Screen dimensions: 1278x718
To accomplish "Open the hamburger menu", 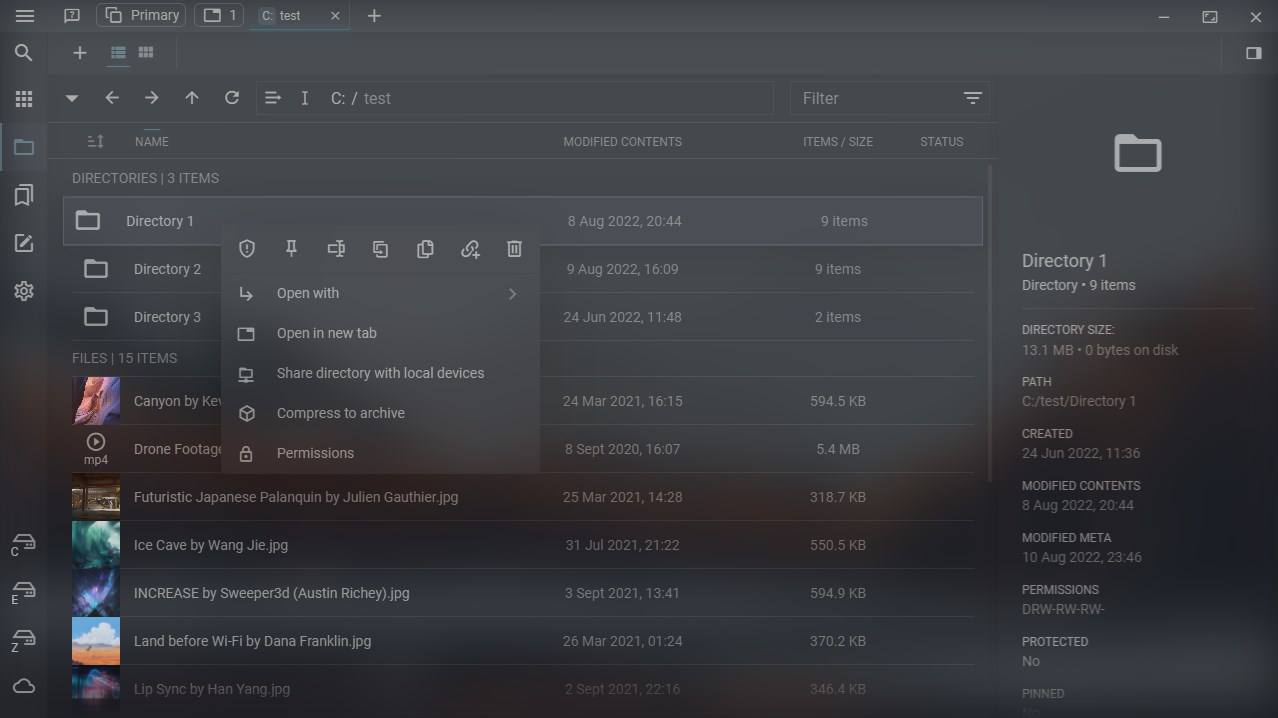I will 24,16.
